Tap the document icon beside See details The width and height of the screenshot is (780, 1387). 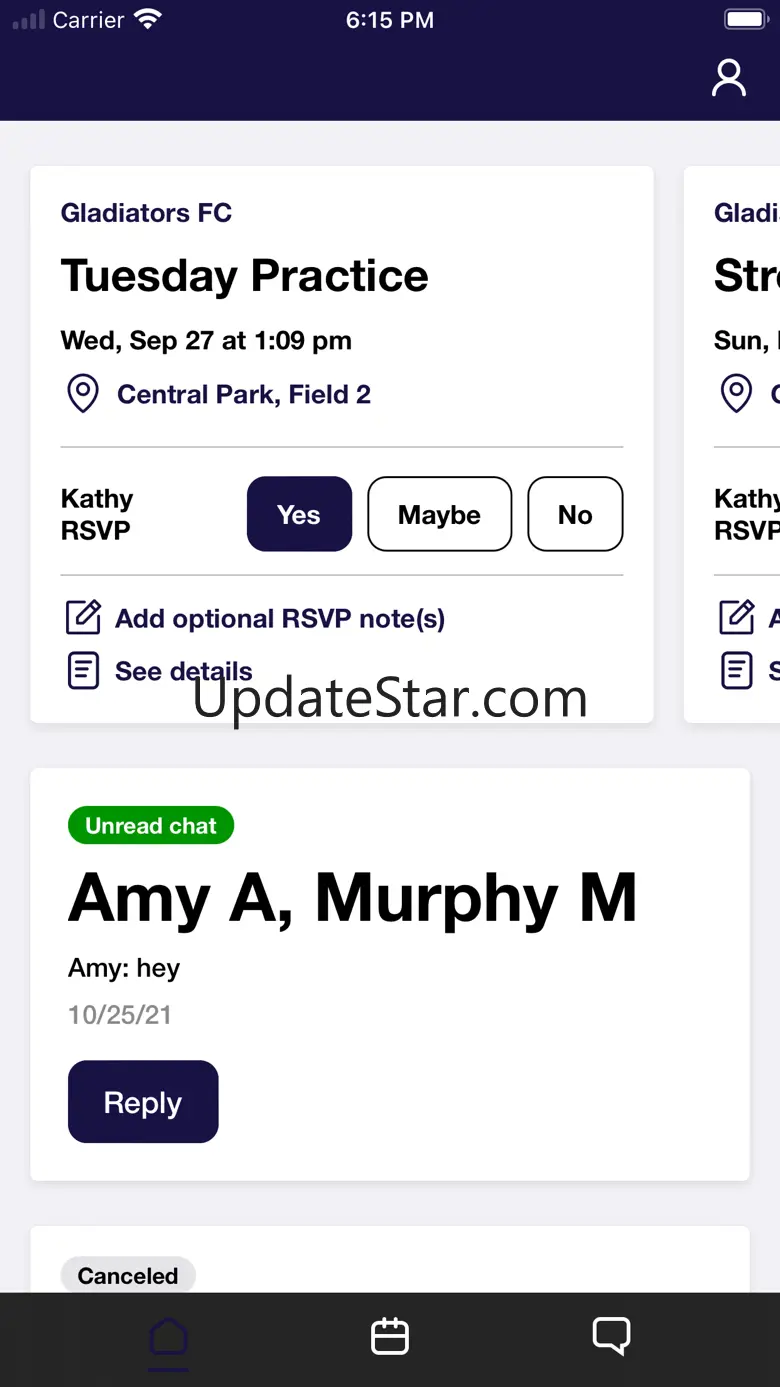click(83, 671)
